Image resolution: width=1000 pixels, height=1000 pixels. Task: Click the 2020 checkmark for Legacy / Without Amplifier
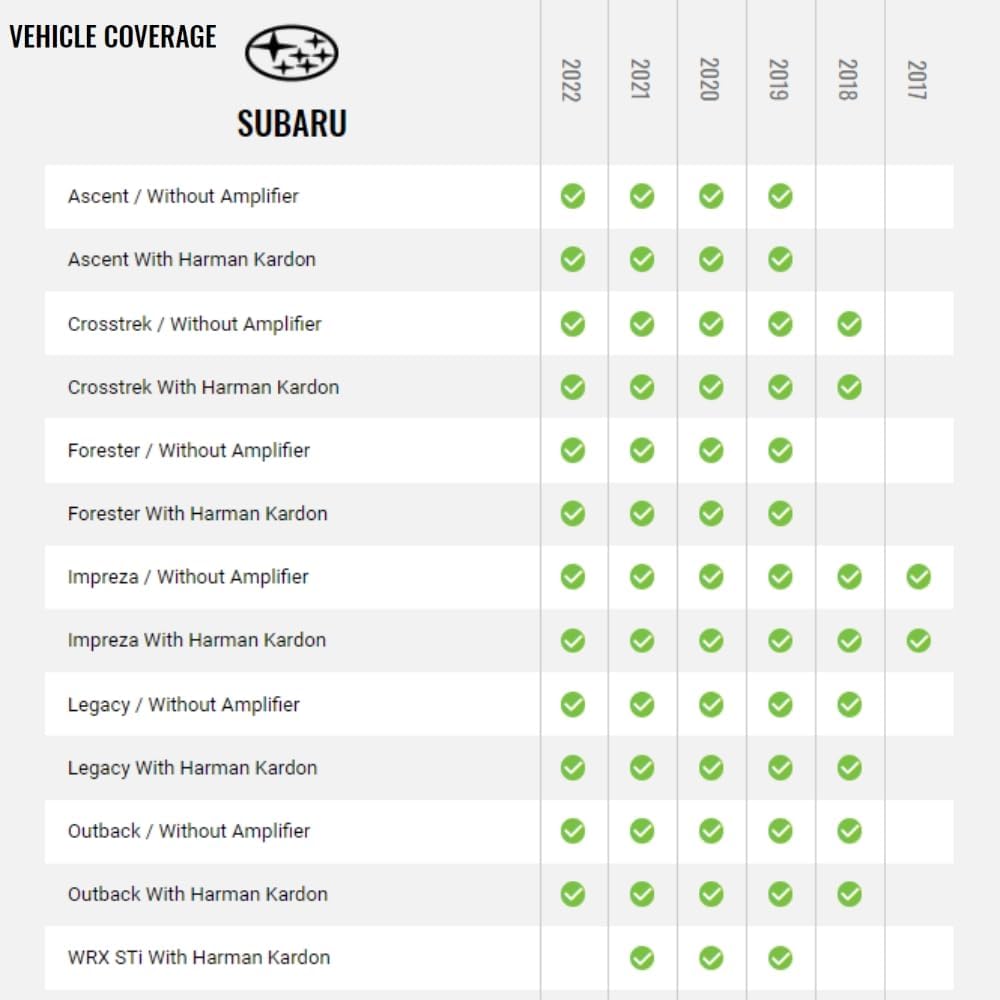tap(711, 704)
